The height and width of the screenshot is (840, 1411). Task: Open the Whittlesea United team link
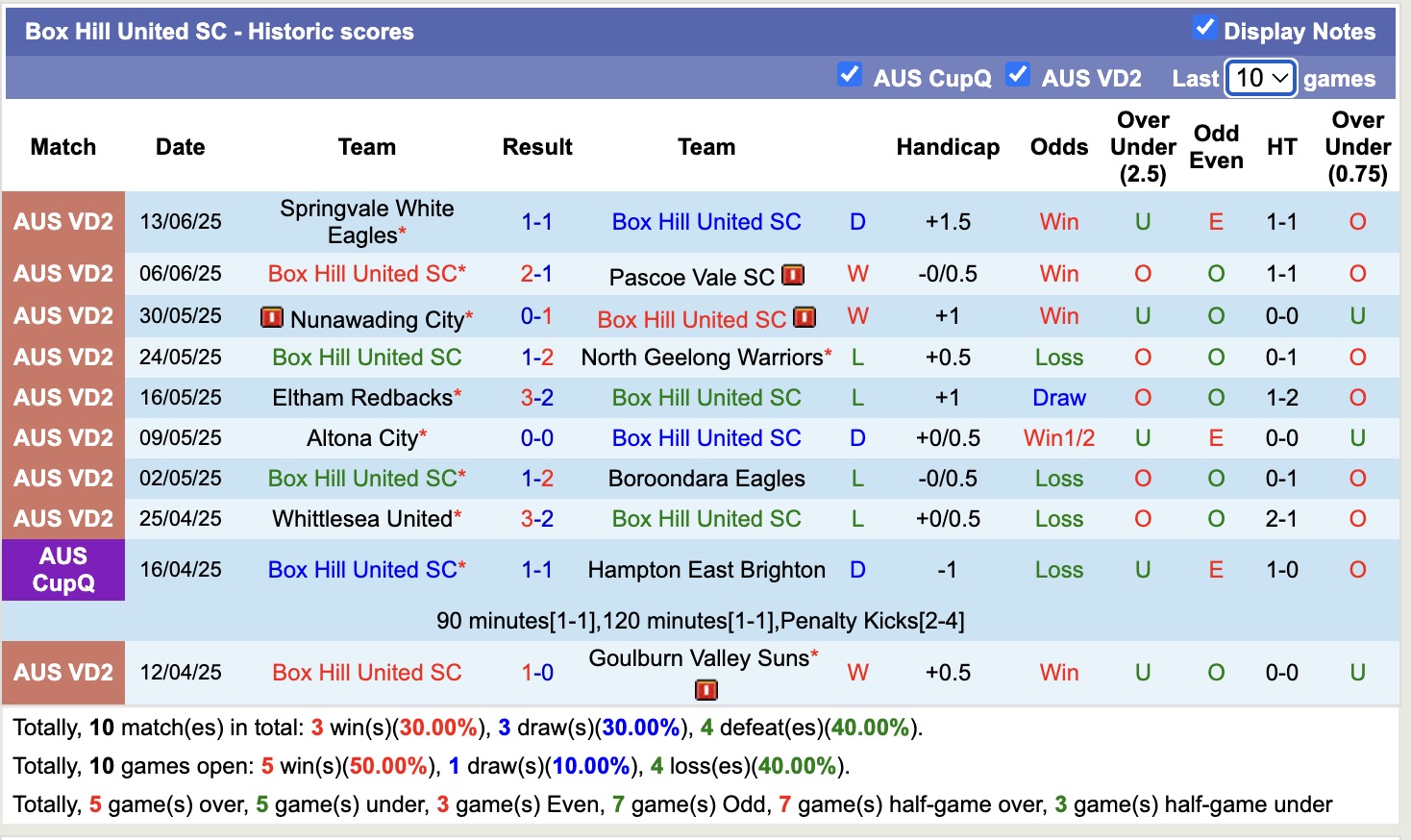[362, 519]
